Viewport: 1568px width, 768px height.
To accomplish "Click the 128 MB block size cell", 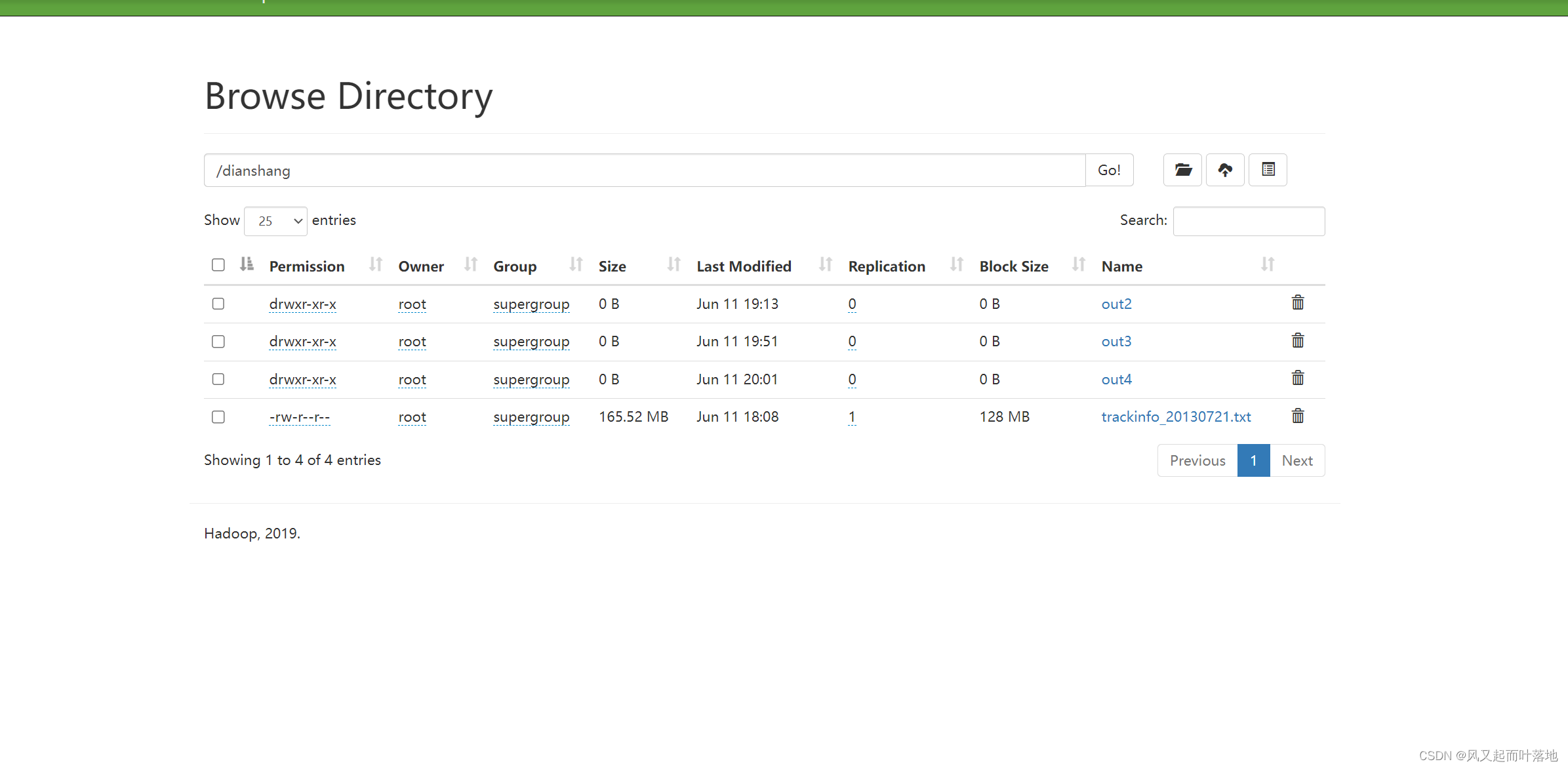I will (1004, 416).
